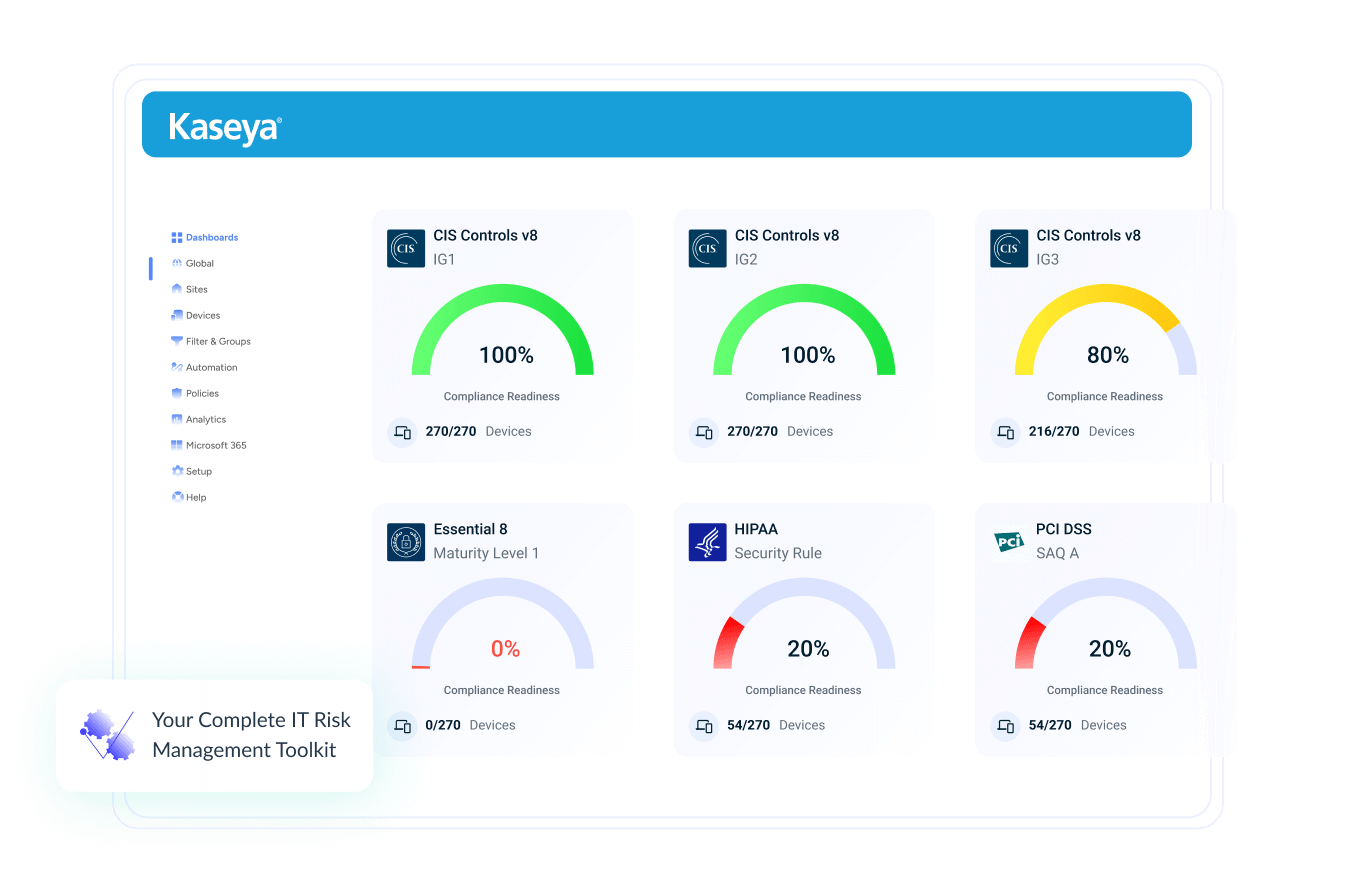
Task: Open Microsoft 365 in sidebar
Action: click(209, 446)
